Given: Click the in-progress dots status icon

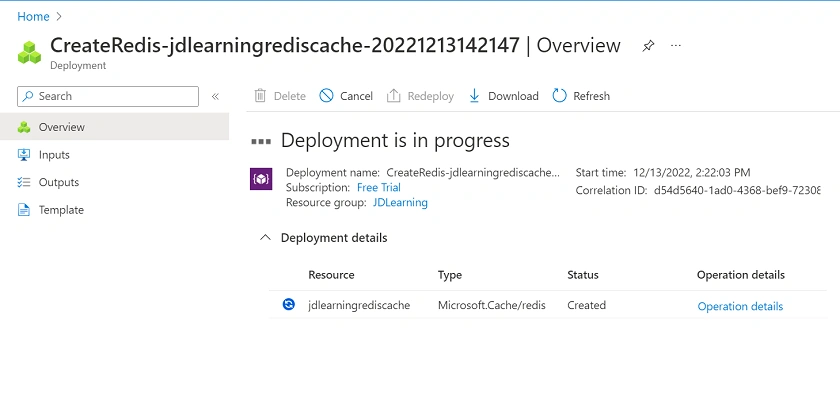Looking at the screenshot, I should [x=261, y=142].
